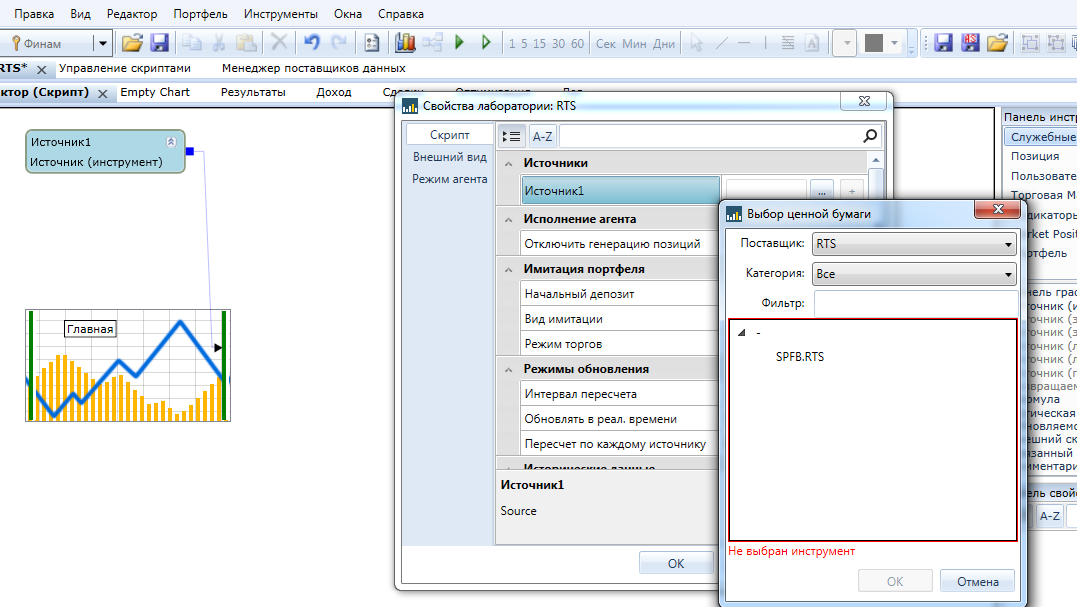This screenshot has height=607, width=1077.
Task: Open script properties checklist icon
Action: [x=372, y=43]
